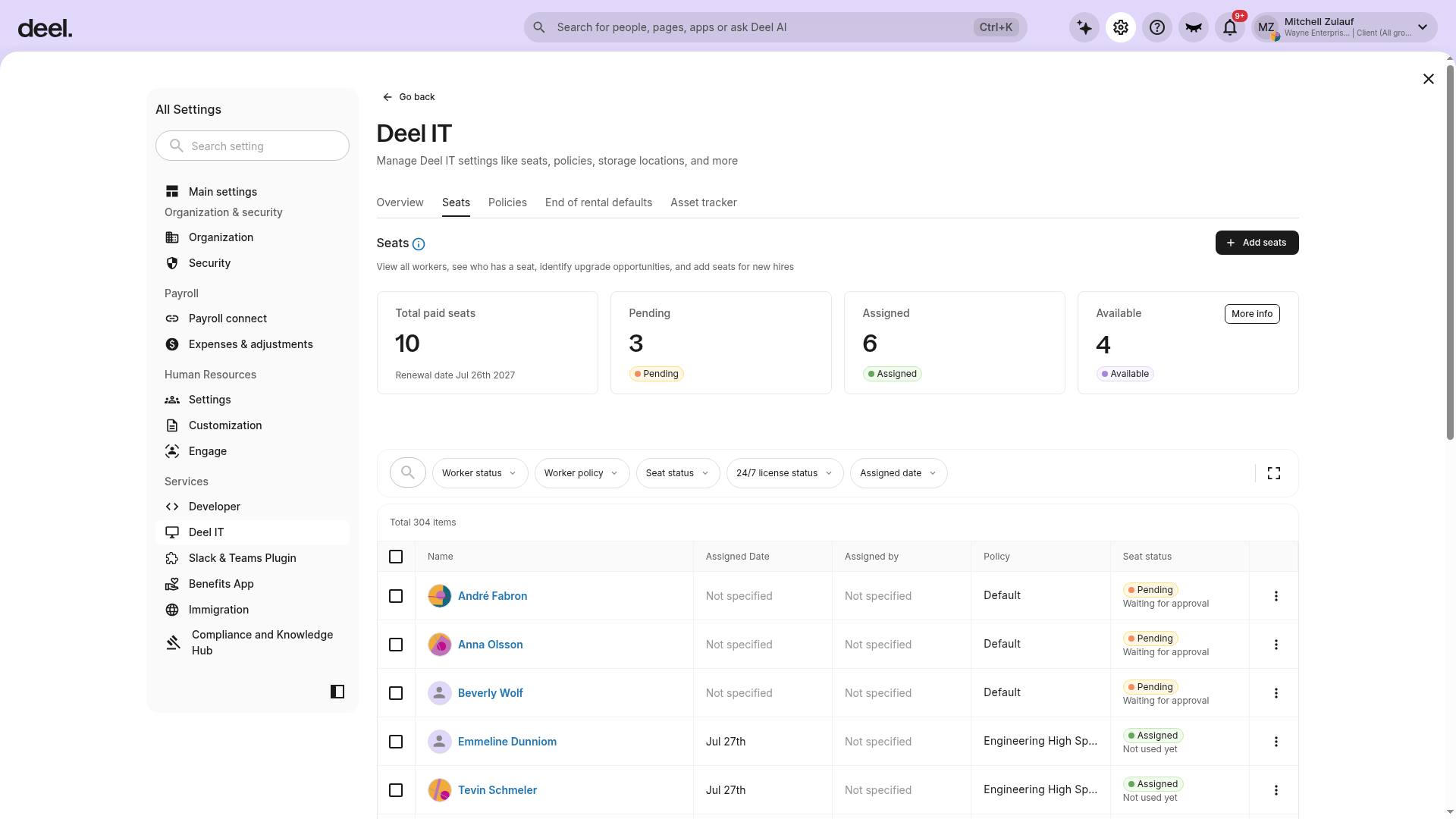This screenshot has width=1456, height=819.
Task: Collapse the settings sidebar panel icon
Action: pyautogui.click(x=337, y=692)
